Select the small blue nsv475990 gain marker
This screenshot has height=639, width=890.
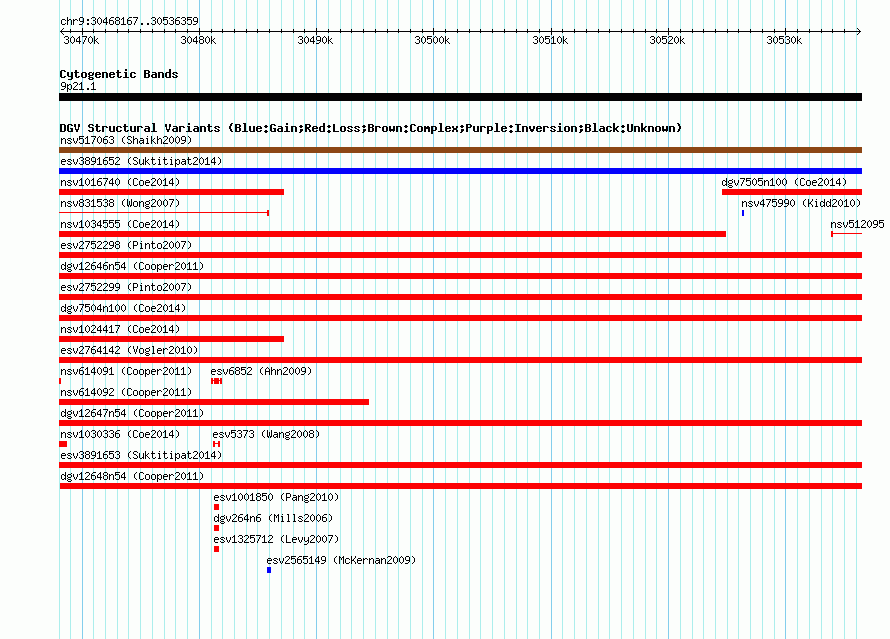point(743,213)
